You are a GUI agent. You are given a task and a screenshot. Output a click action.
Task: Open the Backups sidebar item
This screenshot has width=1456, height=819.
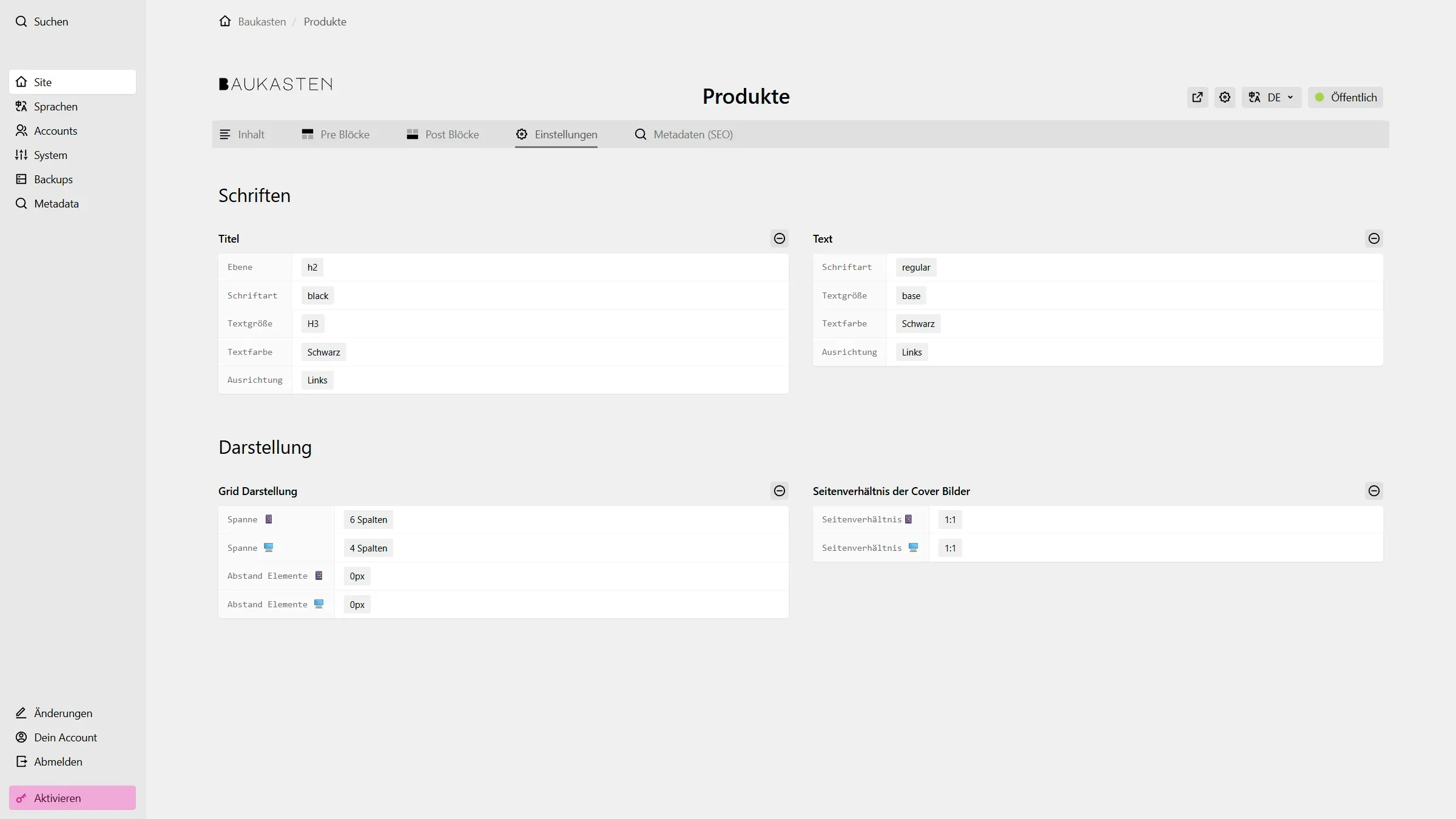coord(53,179)
